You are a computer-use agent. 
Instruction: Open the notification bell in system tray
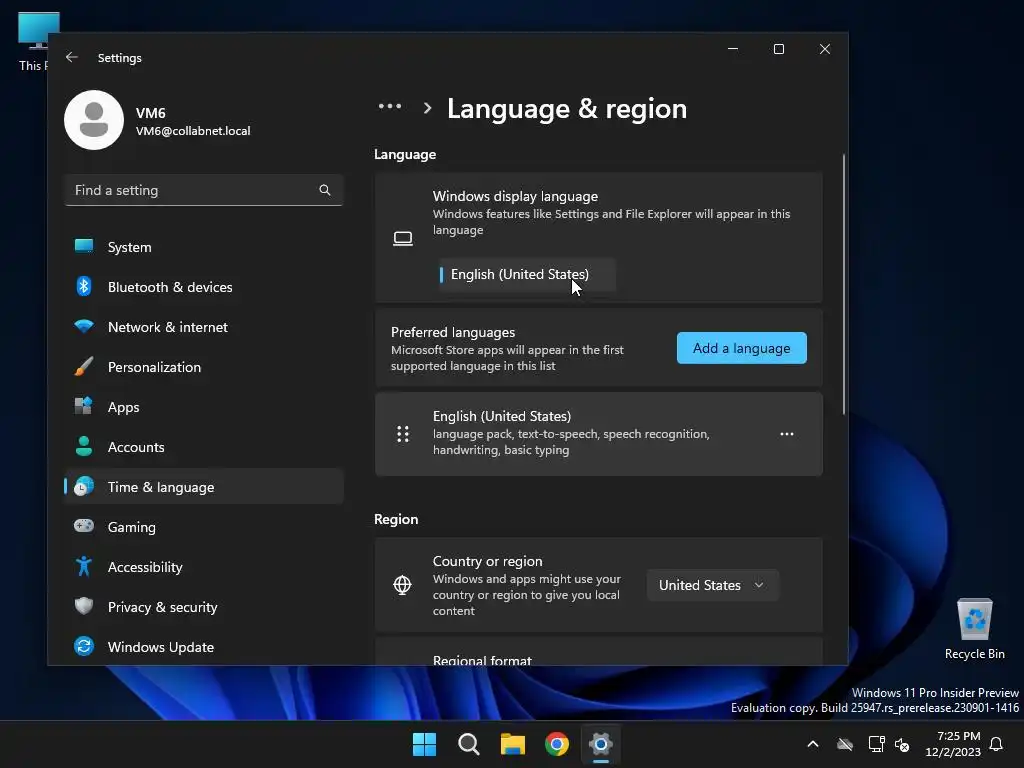996,744
